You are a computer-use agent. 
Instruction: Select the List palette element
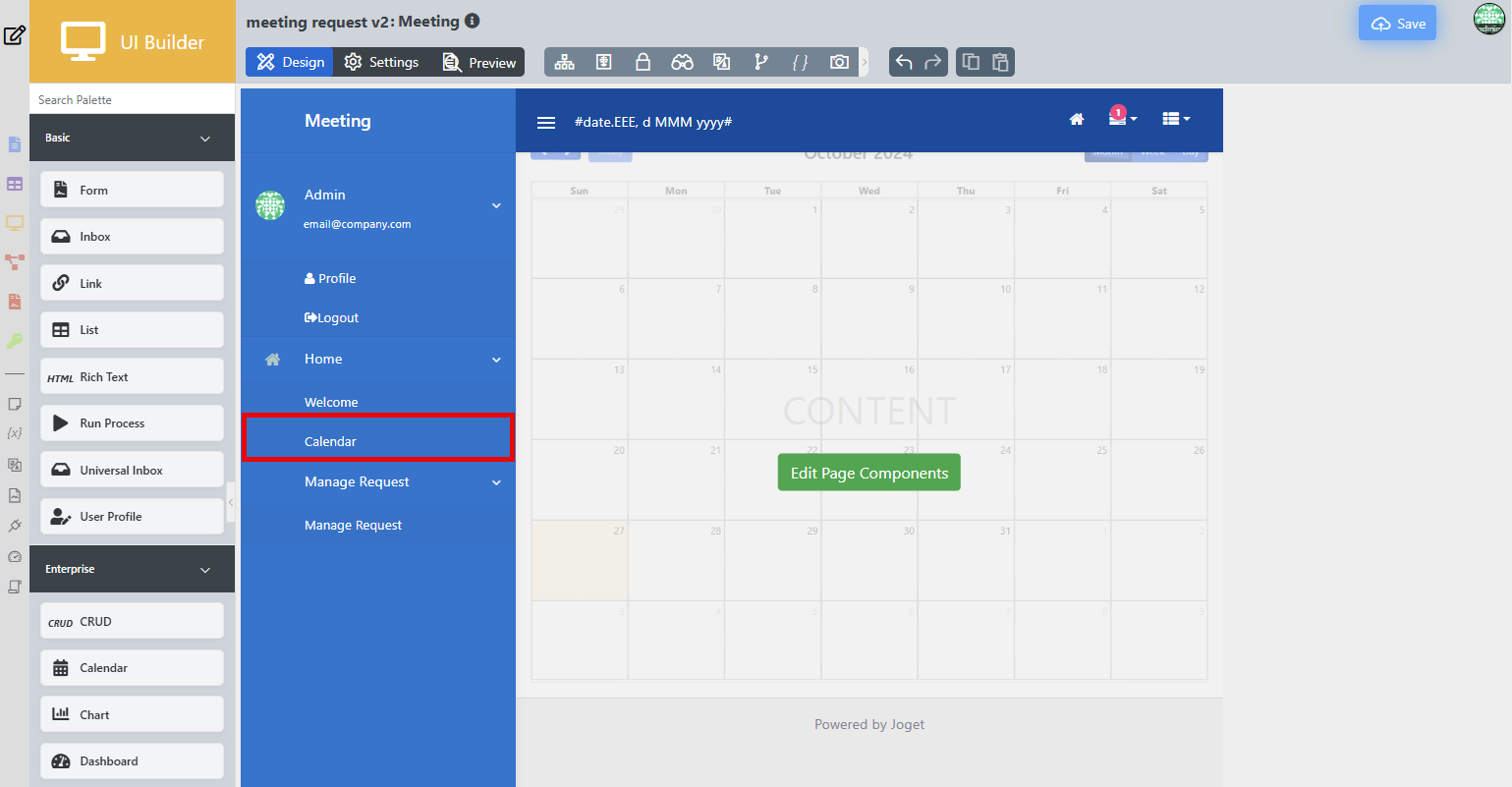[x=132, y=330]
